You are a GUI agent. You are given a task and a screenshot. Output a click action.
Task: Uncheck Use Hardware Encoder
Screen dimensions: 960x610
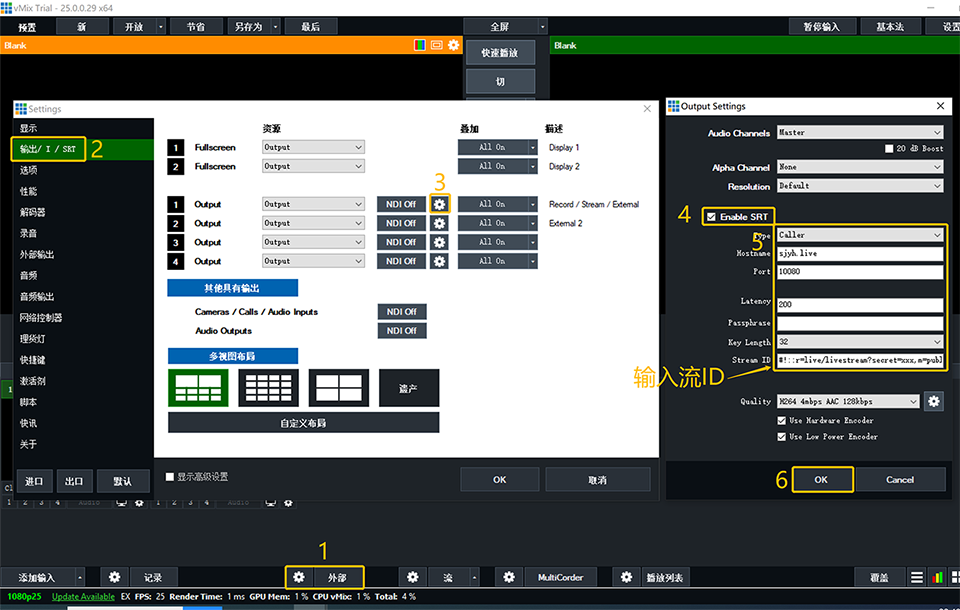click(782, 421)
